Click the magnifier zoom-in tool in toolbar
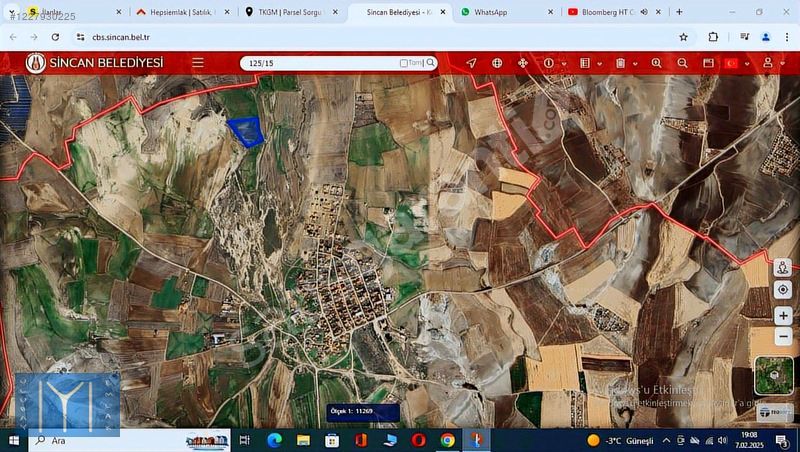 tap(656, 62)
